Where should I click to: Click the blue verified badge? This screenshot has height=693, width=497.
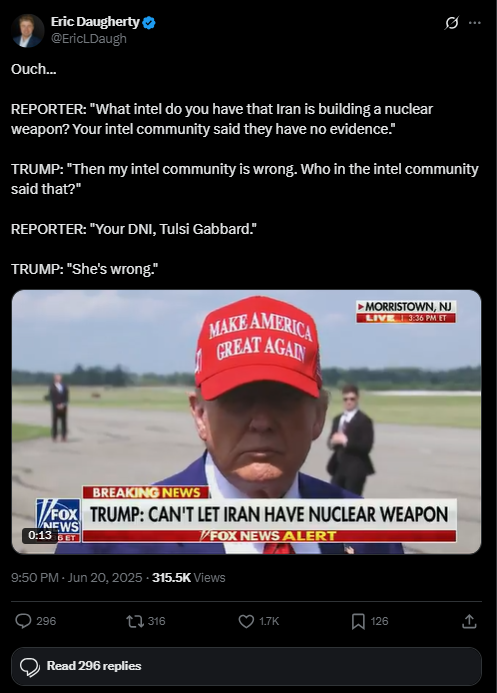click(x=149, y=23)
